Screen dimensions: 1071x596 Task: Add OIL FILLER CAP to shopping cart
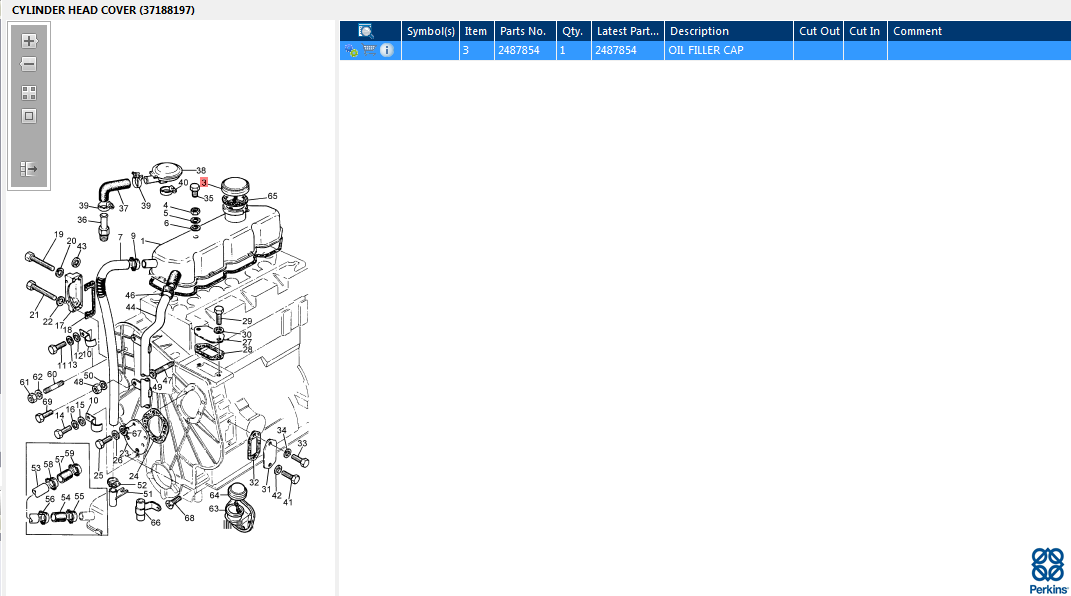coord(369,50)
